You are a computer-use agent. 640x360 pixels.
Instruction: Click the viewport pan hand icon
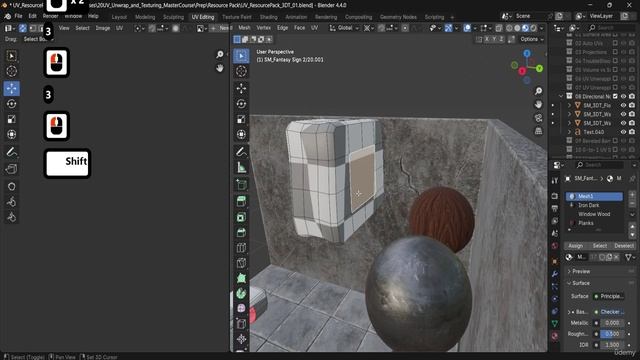coord(538,104)
